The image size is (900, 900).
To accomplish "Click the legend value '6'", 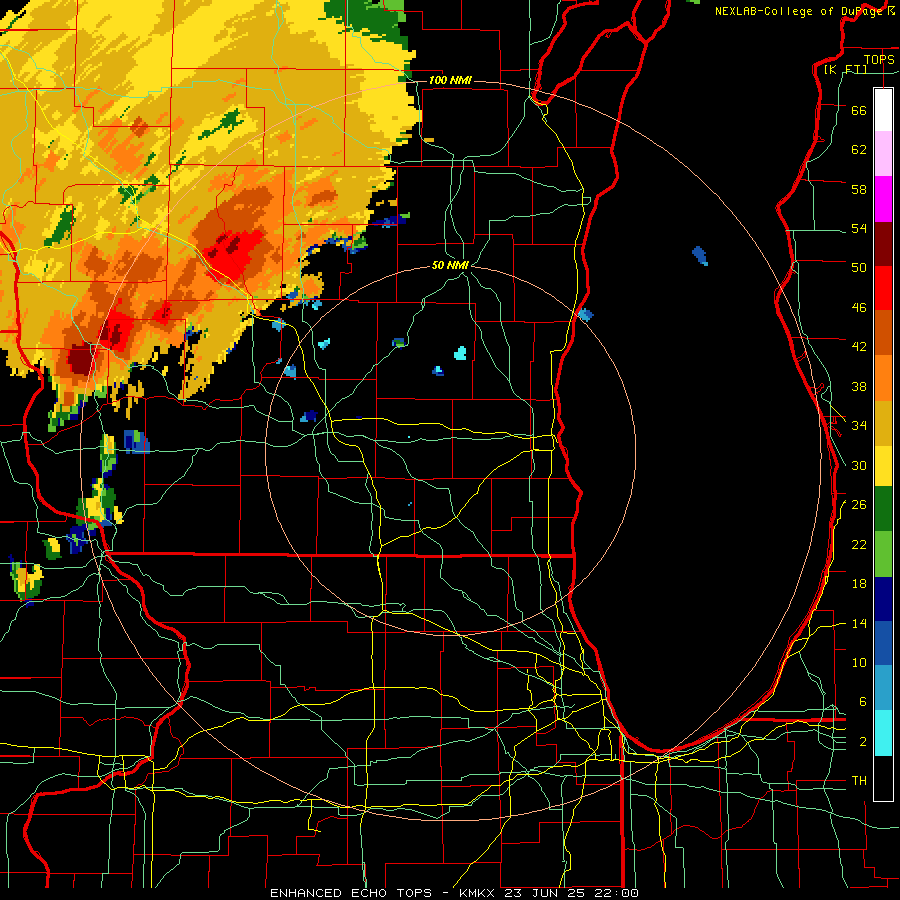I will (x=863, y=702).
